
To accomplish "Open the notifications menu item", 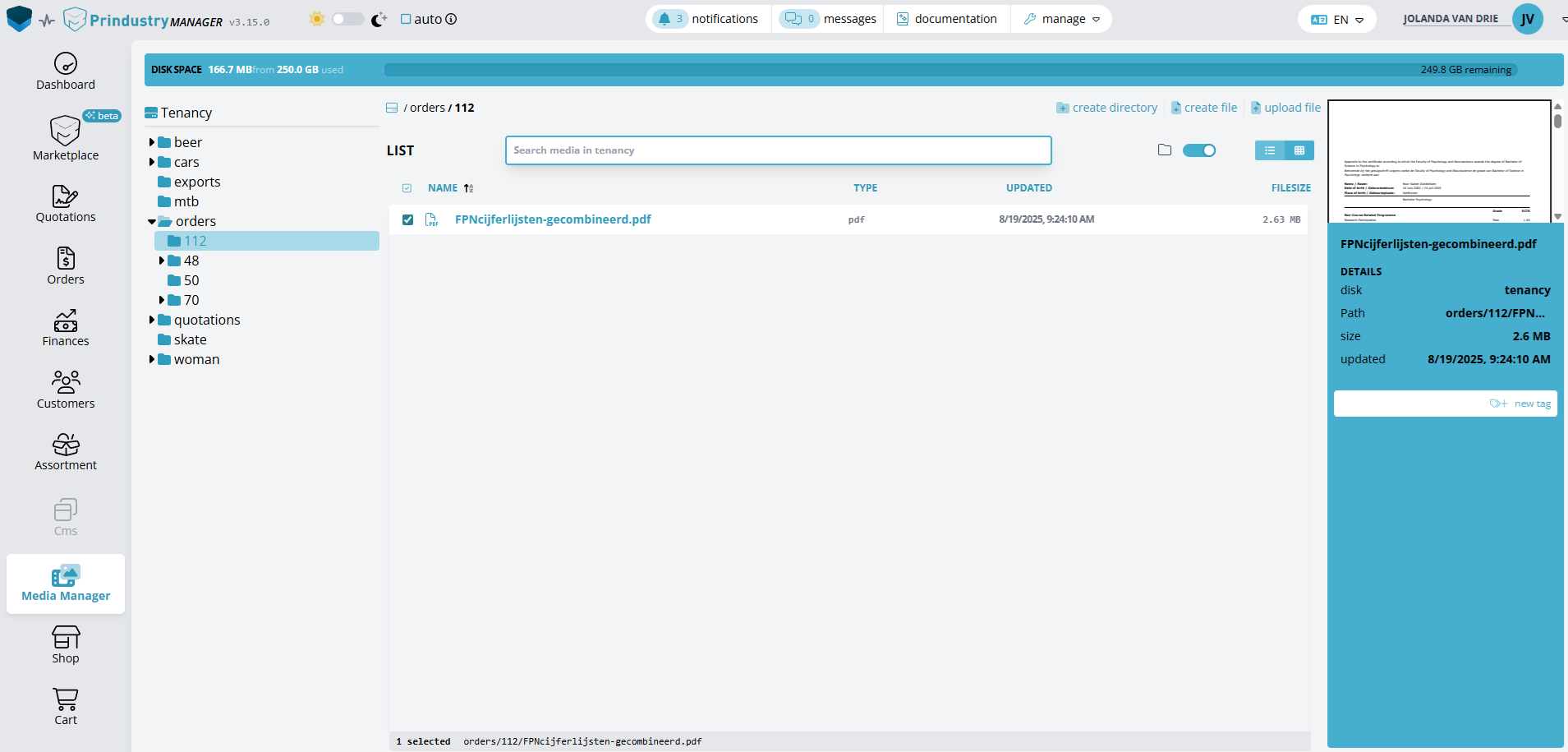I will [x=708, y=19].
